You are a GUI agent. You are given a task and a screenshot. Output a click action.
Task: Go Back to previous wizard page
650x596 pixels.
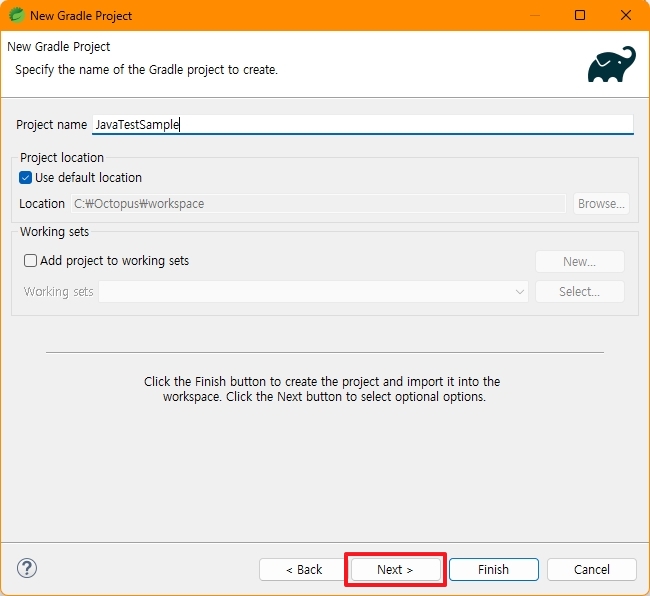point(304,569)
